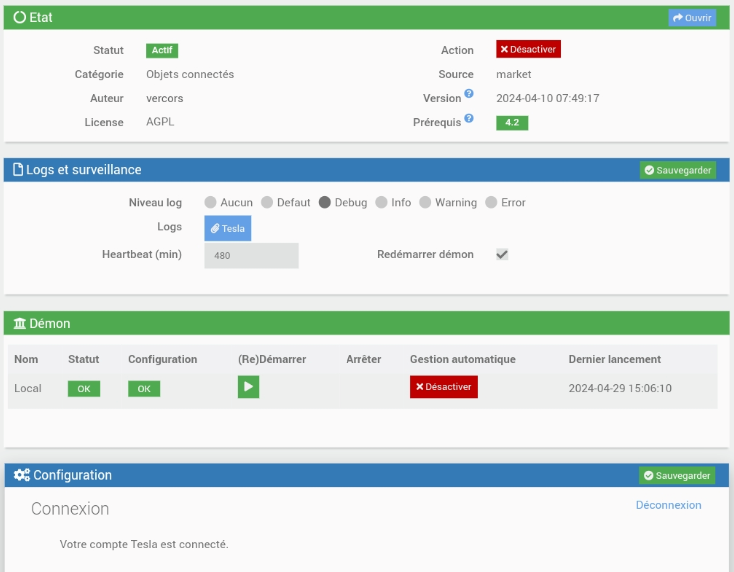The width and height of the screenshot is (734, 572).
Task: Select the Info log level
Action: [x=382, y=202]
